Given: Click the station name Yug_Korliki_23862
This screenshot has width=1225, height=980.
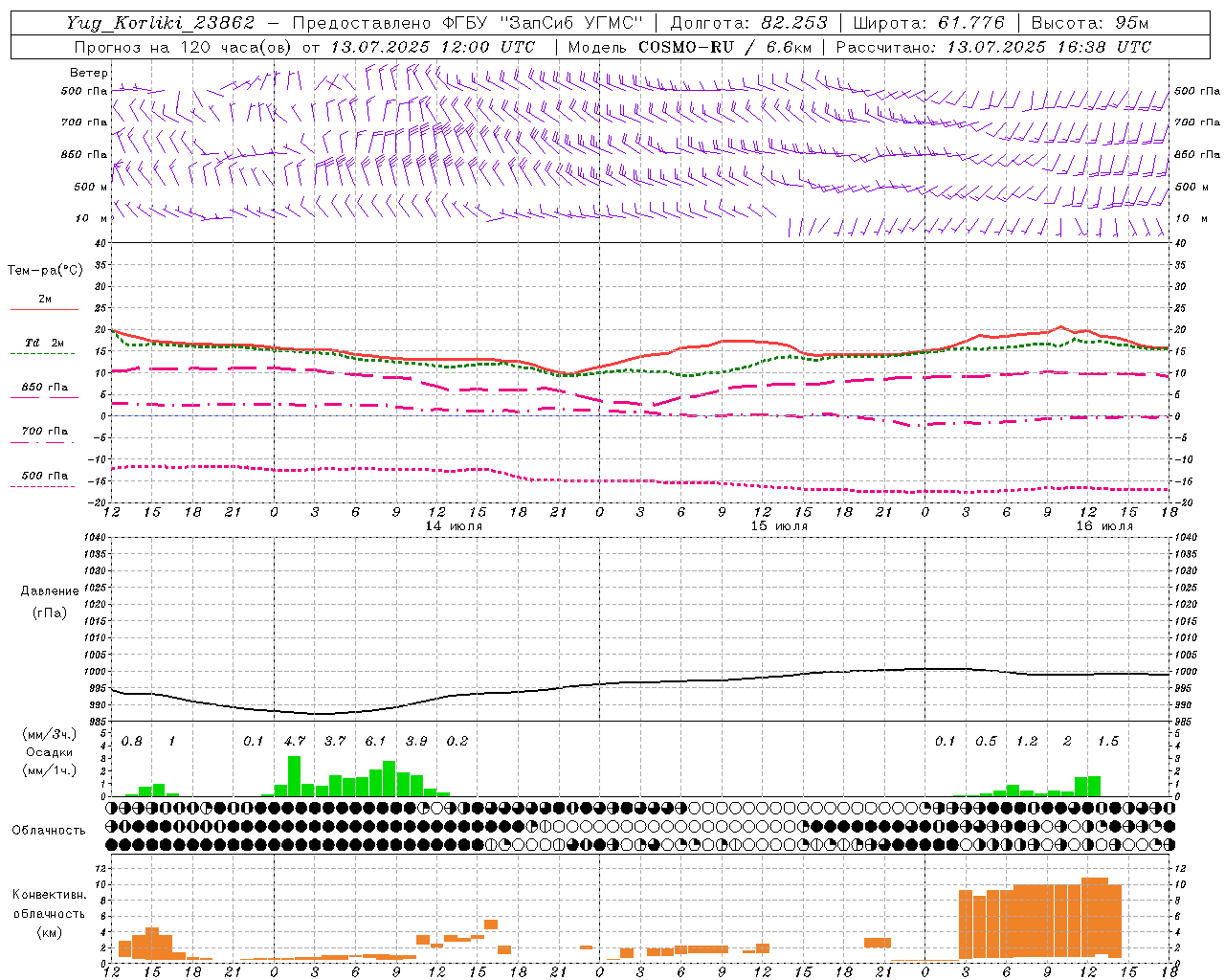Looking at the screenshot, I should [161, 23].
